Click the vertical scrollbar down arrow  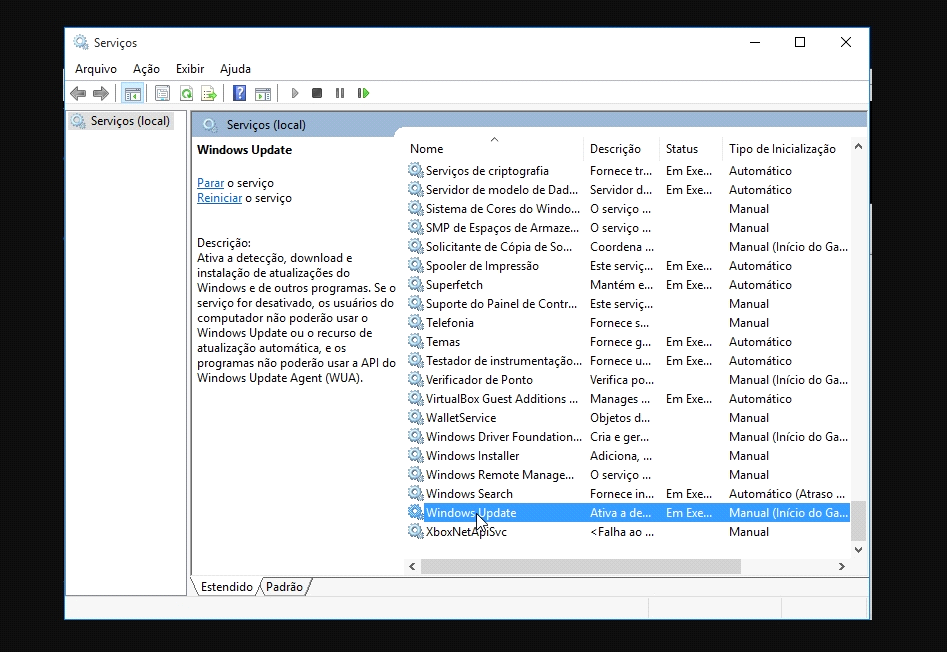pyautogui.click(x=858, y=549)
